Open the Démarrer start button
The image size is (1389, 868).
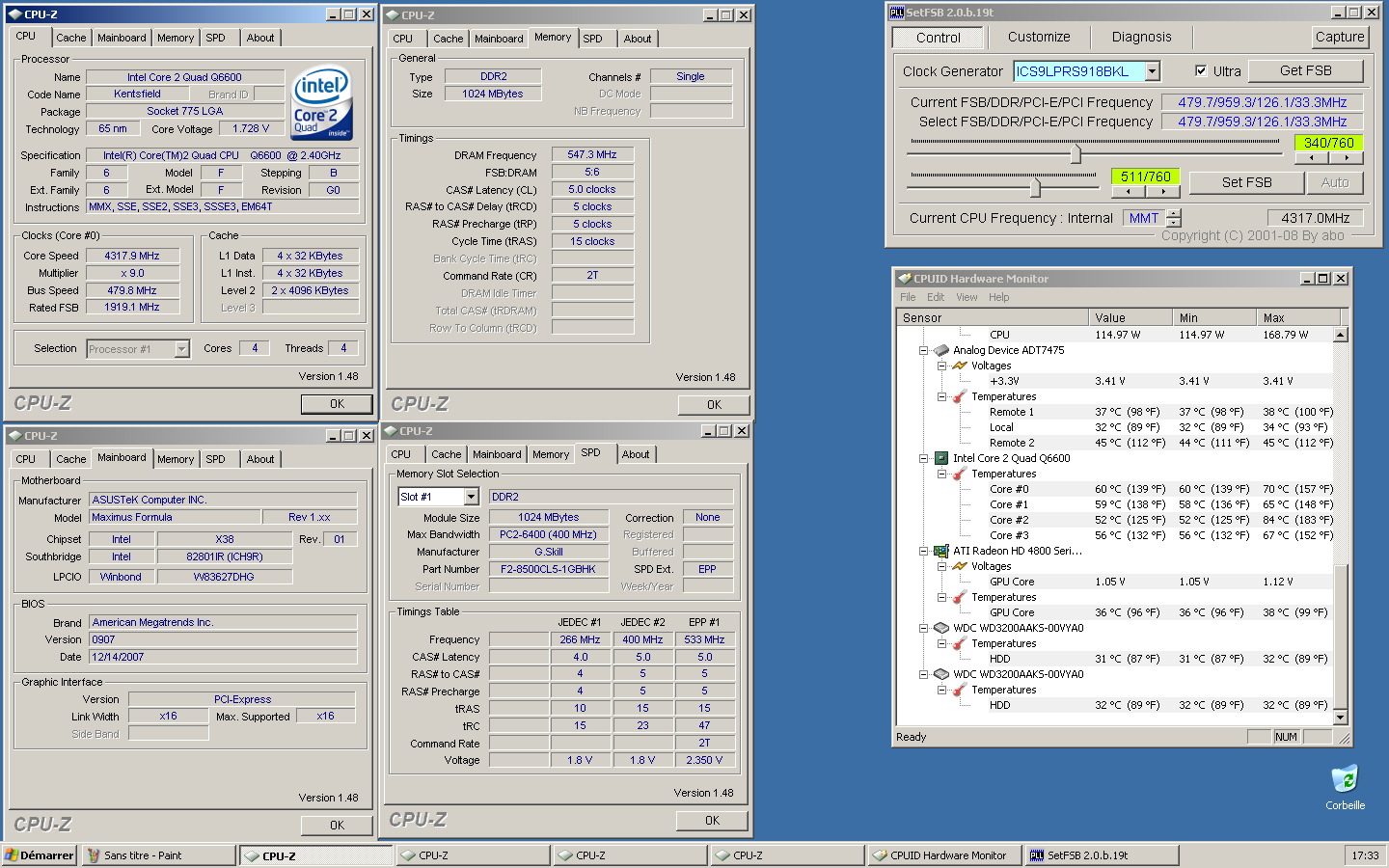point(40,855)
